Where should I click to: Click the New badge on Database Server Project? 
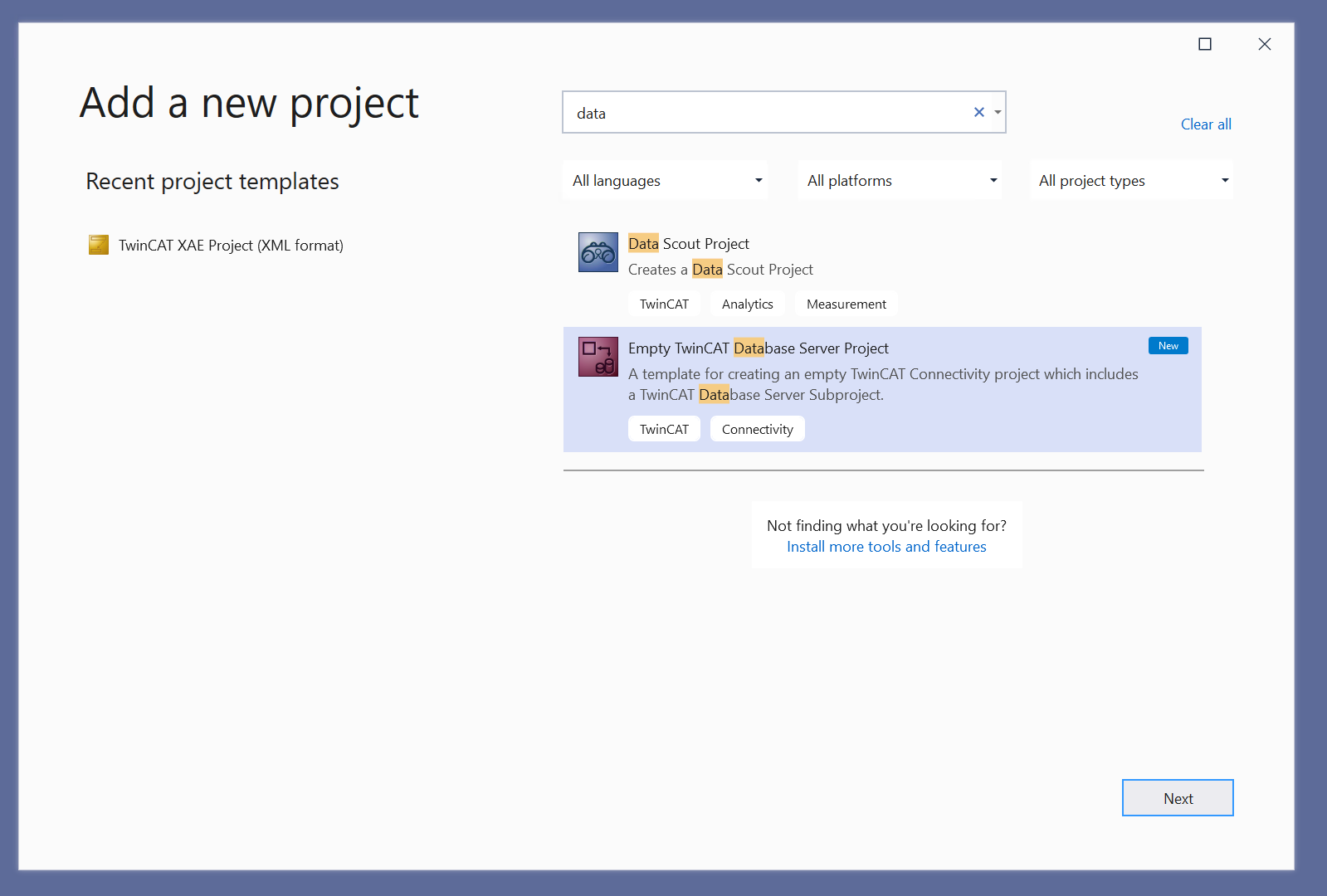(x=1168, y=346)
